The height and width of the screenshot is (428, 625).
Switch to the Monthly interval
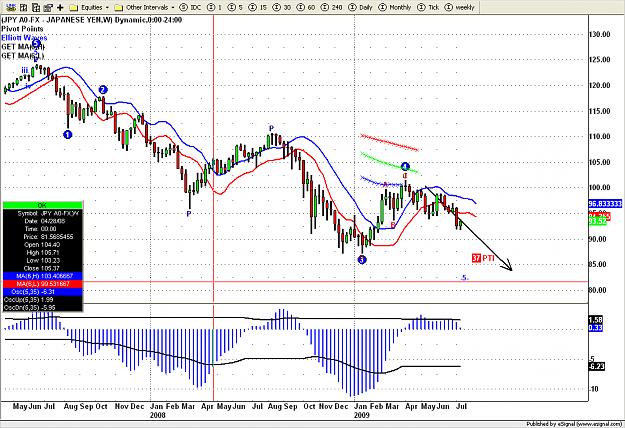pyautogui.click(x=395, y=7)
